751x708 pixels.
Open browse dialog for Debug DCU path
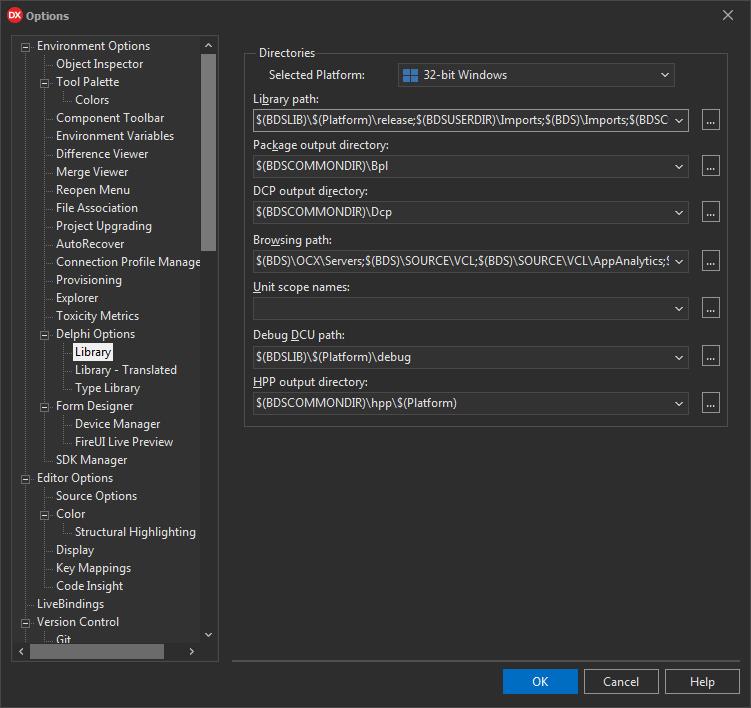[x=710, y=357]
